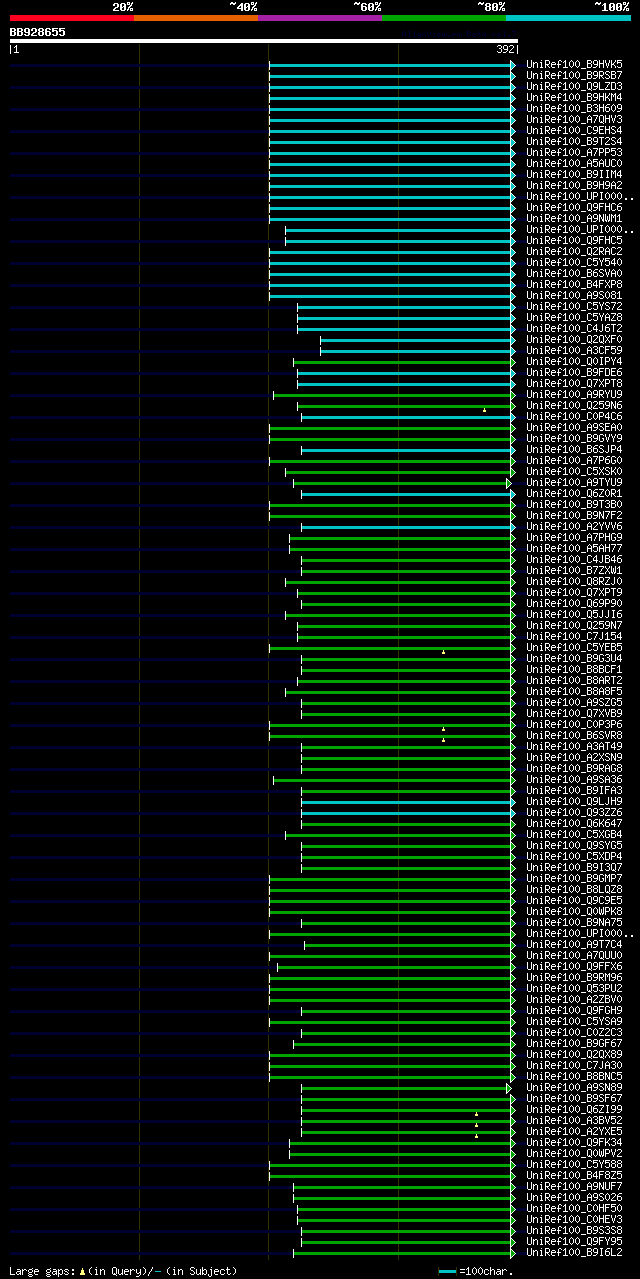
Task: Click the hollow arrowhead on the A9TYU9 bar
Action: pos(509,482)
